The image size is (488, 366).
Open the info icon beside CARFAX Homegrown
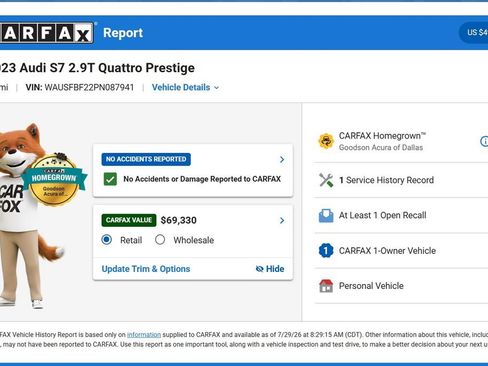pyautogui.click(x=484, y=141)
